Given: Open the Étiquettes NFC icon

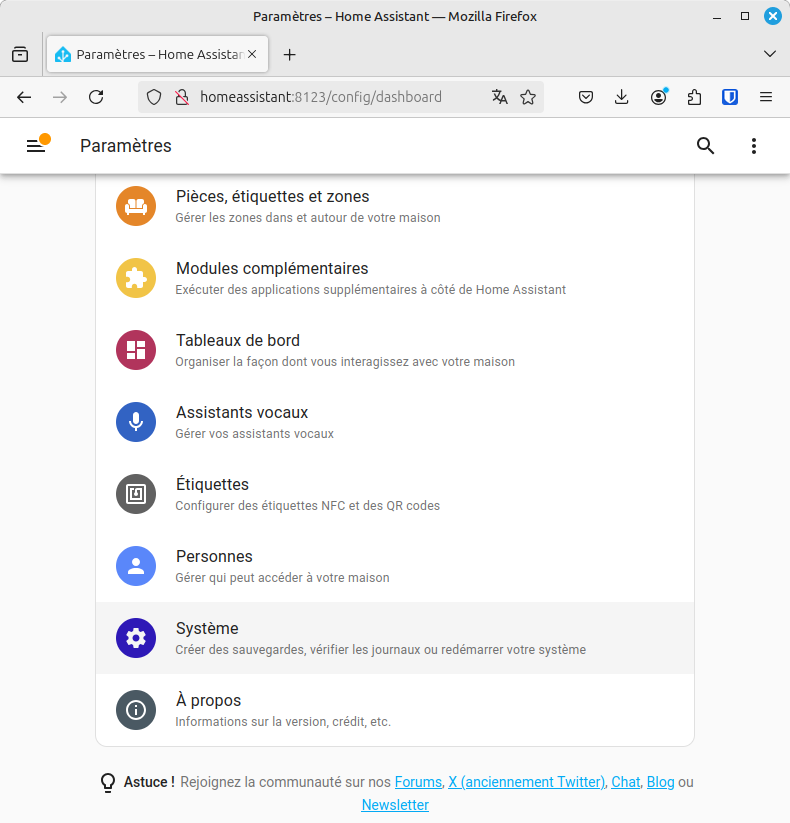Looking at the screenshot, I should tap(136, 494).
